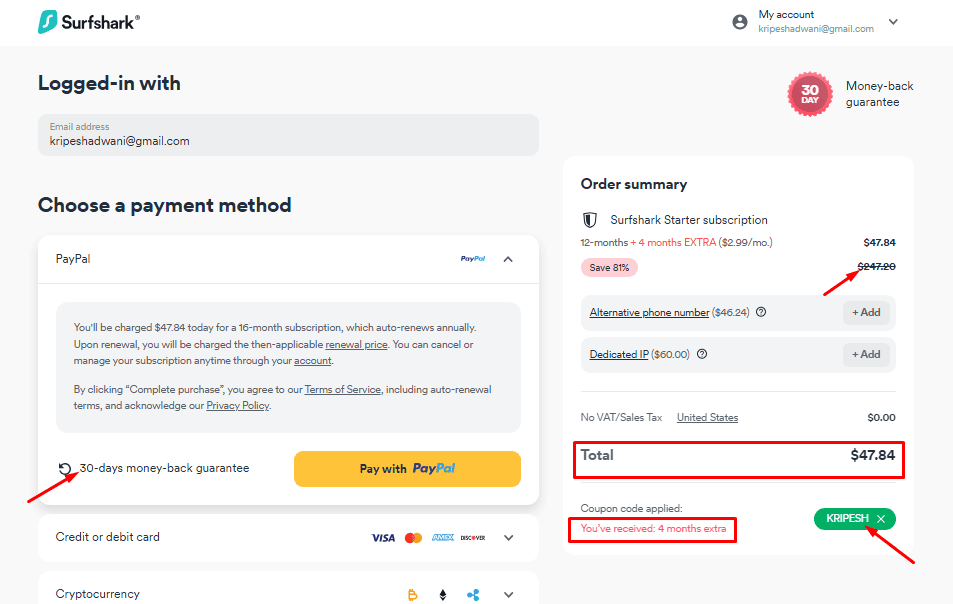The height and width of the screenshot is (604, 953).
Task: Remove the KRIPESH coupon code
Action: 881,519
